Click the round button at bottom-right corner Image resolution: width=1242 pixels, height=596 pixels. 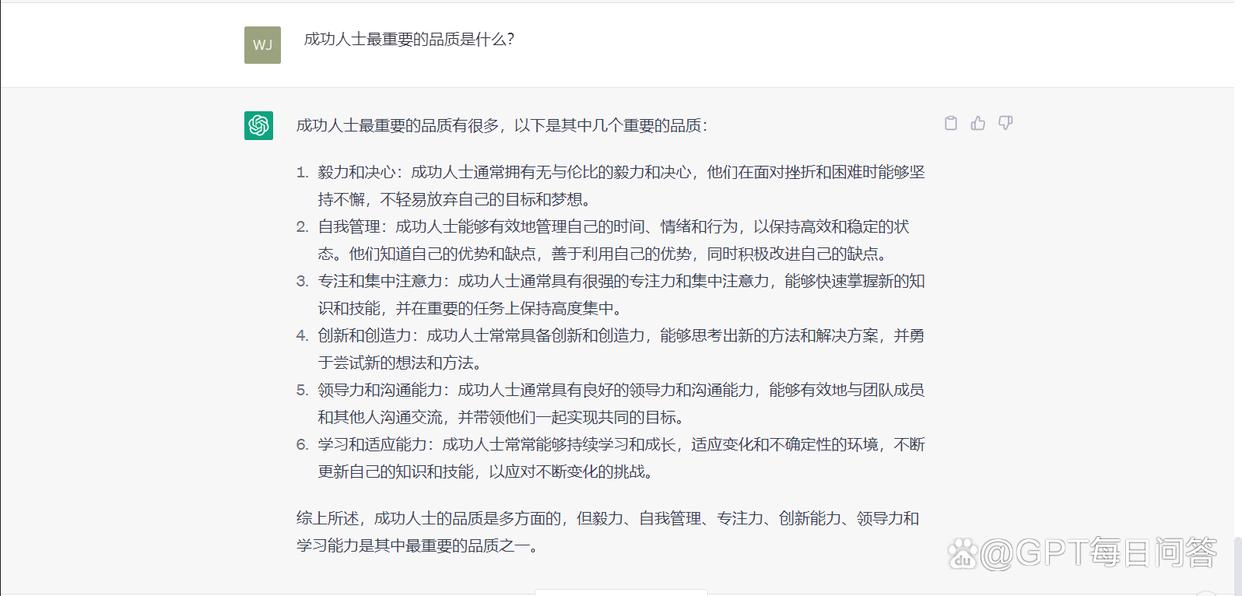(x=1207, y=593)
